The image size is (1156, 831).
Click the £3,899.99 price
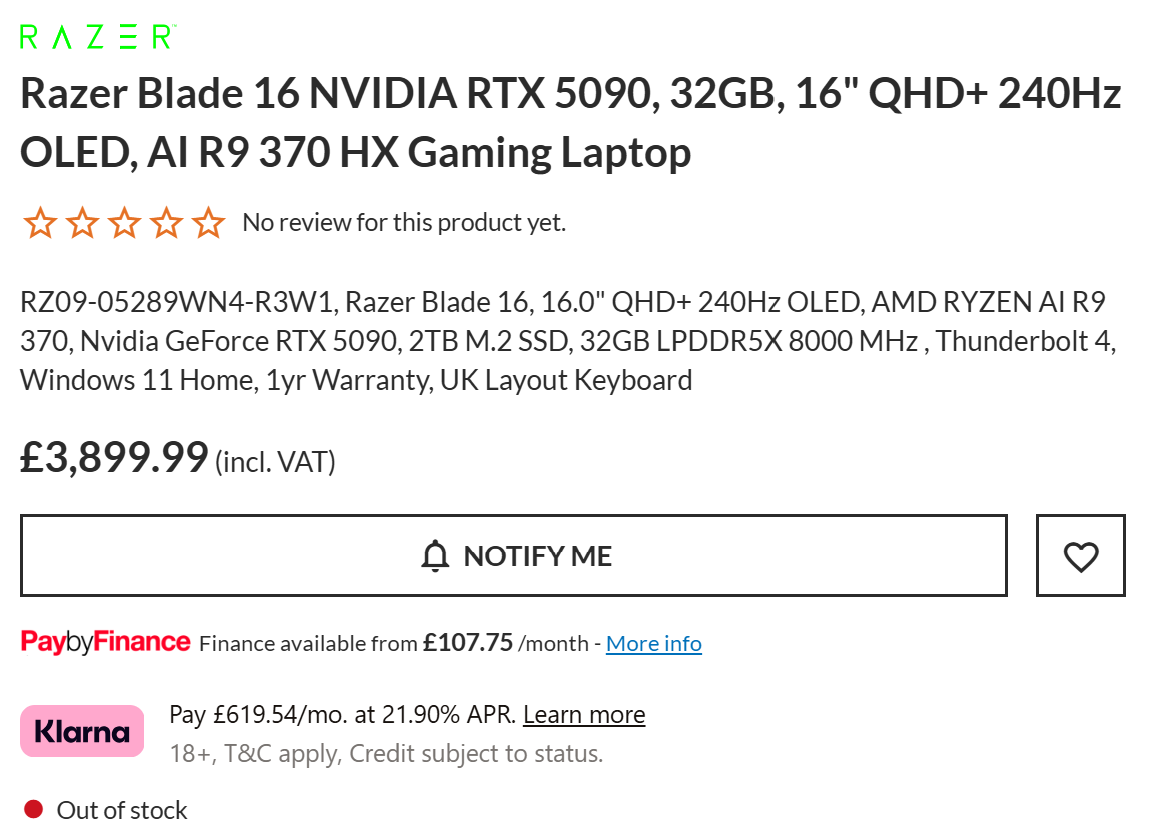click(x=114, y=457)
